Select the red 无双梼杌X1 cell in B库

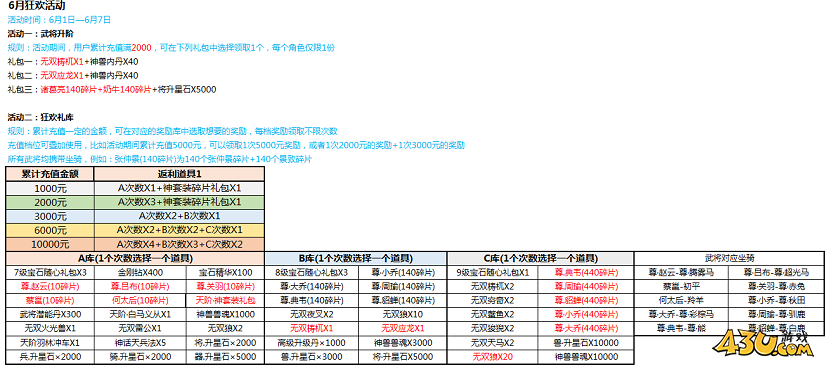(312, 328)
